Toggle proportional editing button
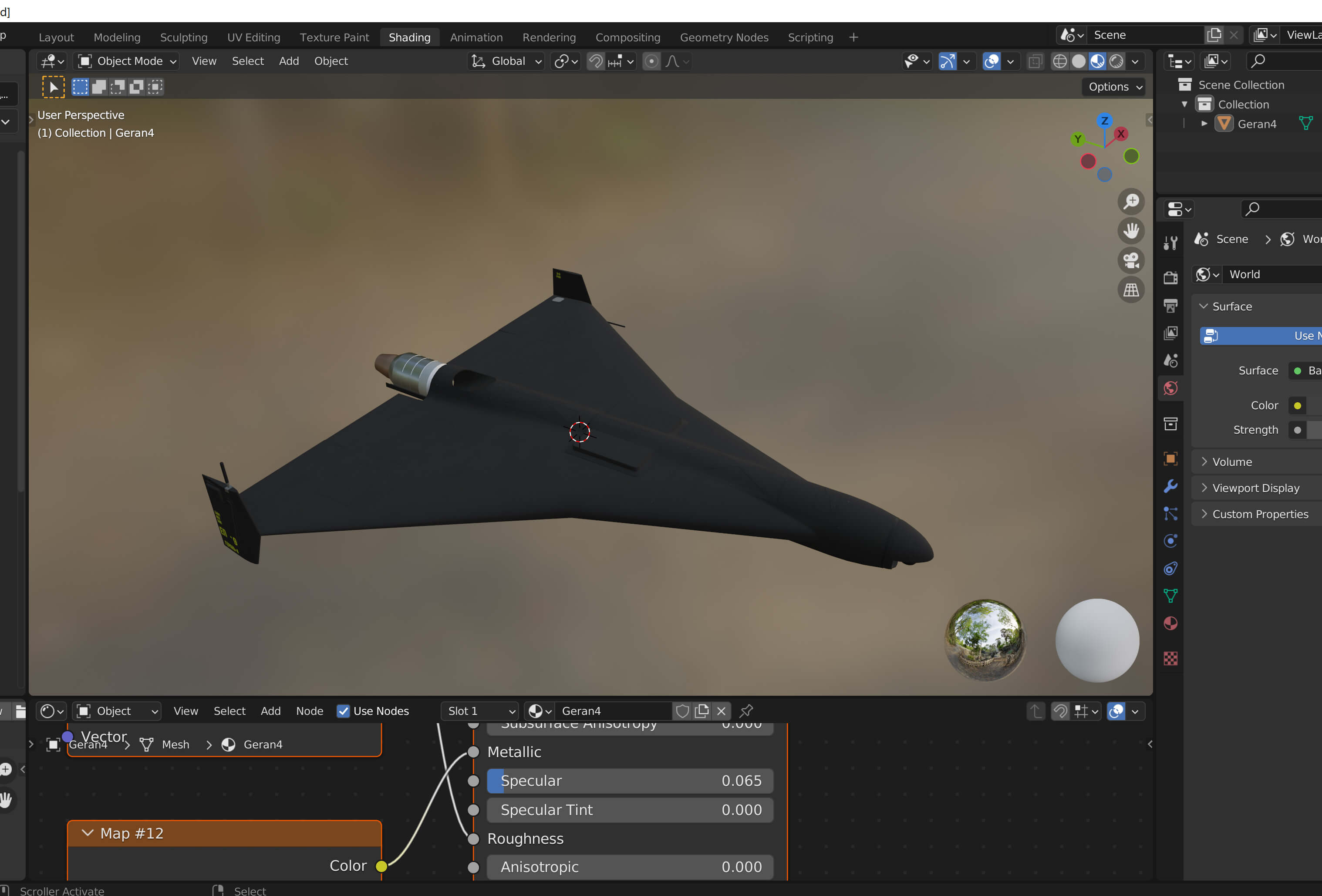Screen dimensions: 1322x896 [x=652, y=61]
